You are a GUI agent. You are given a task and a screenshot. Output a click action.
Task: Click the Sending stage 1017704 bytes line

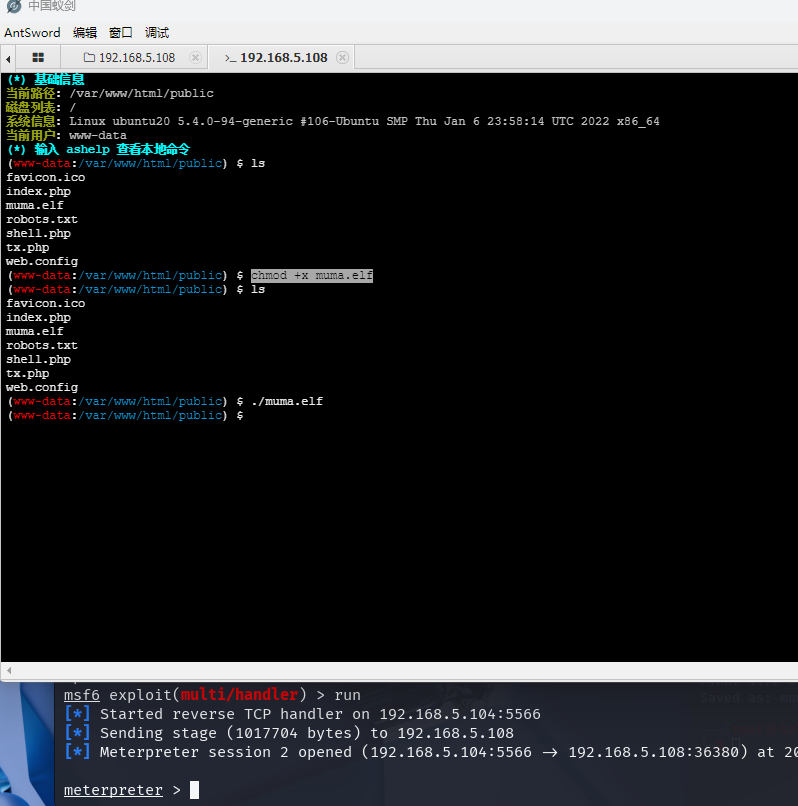[289, 733]
